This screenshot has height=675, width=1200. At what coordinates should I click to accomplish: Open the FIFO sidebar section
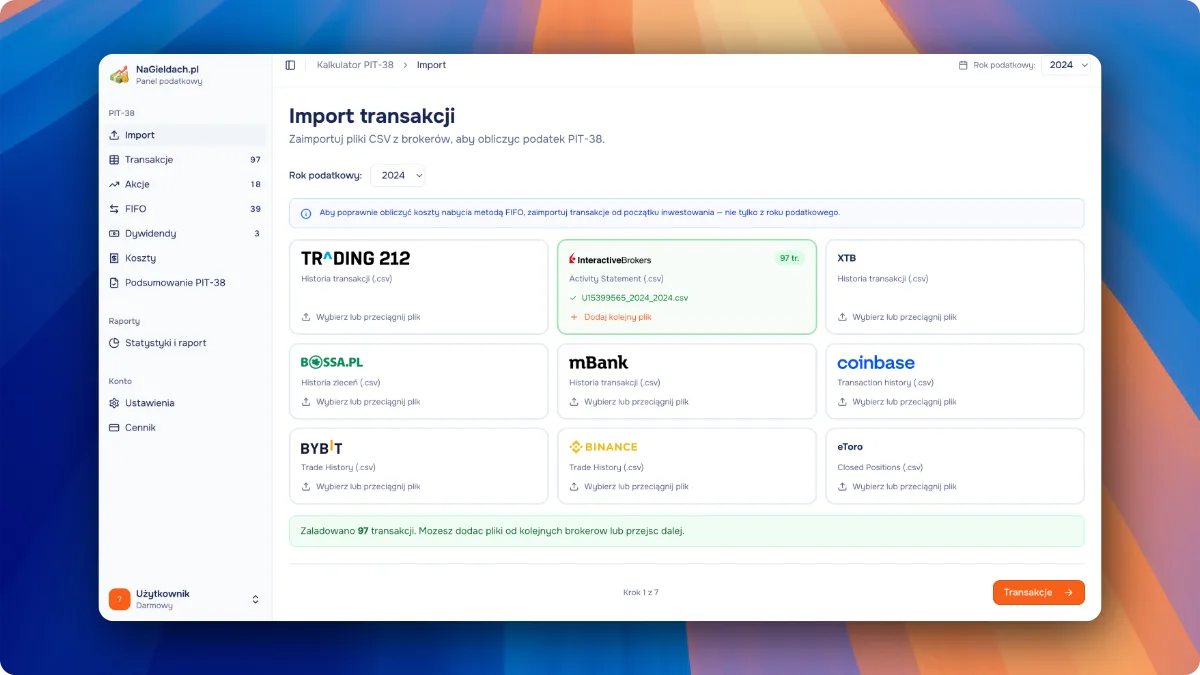coord(136,209)
